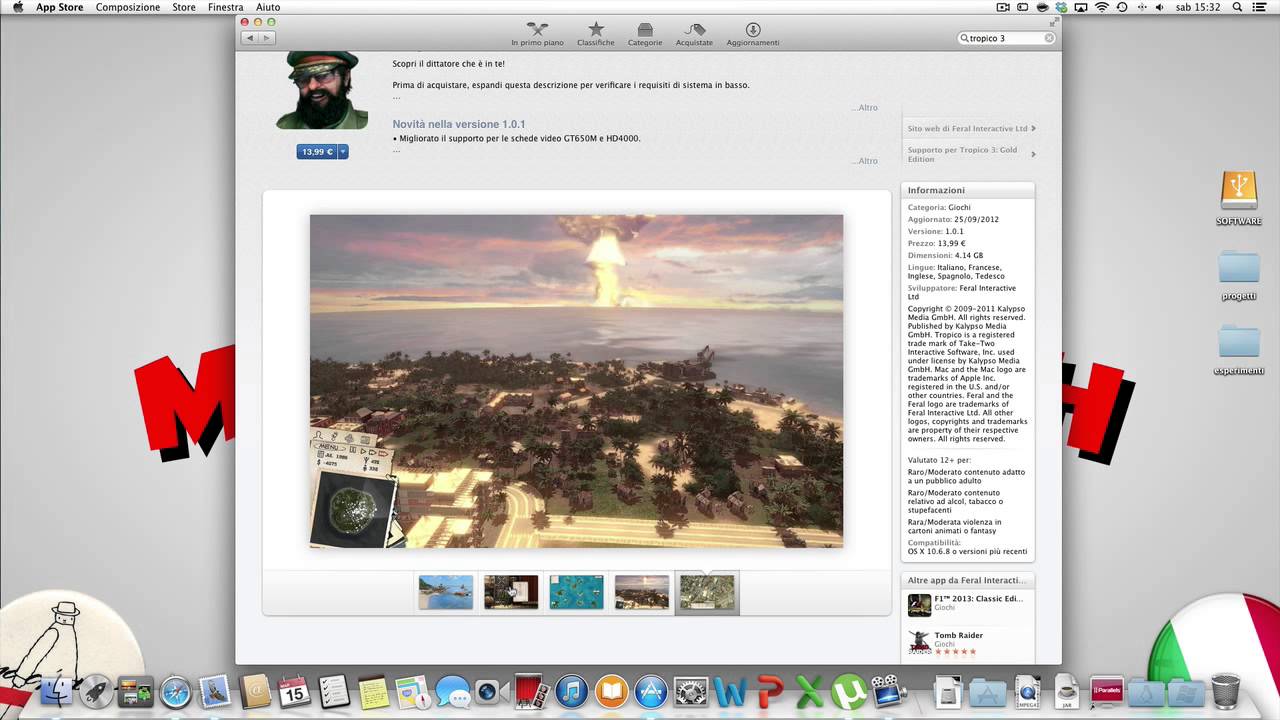This screenshot has height=720, width=1280.
Task: Open the Store menu
Action: (184, 7)
